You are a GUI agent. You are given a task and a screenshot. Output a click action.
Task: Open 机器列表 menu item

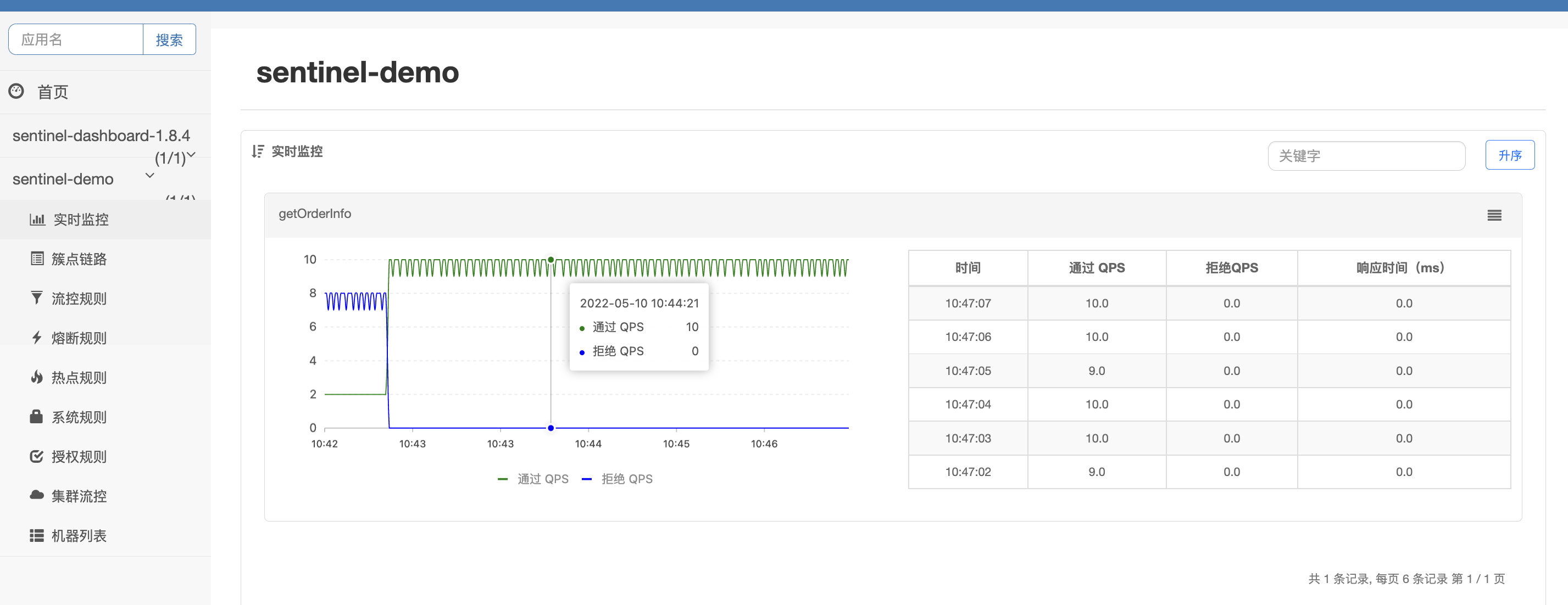(x=79, y=536)
